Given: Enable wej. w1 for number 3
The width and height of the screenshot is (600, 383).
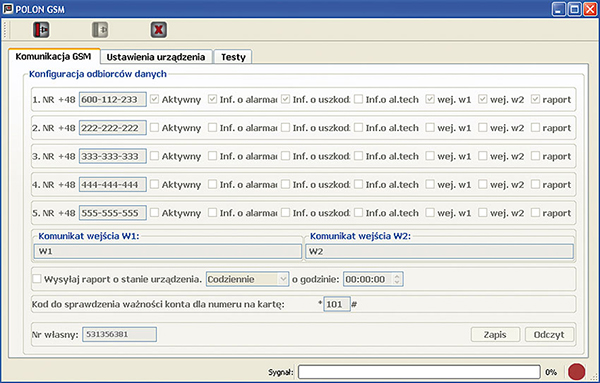Looking at the screenshot, I should tap(430, 156).
